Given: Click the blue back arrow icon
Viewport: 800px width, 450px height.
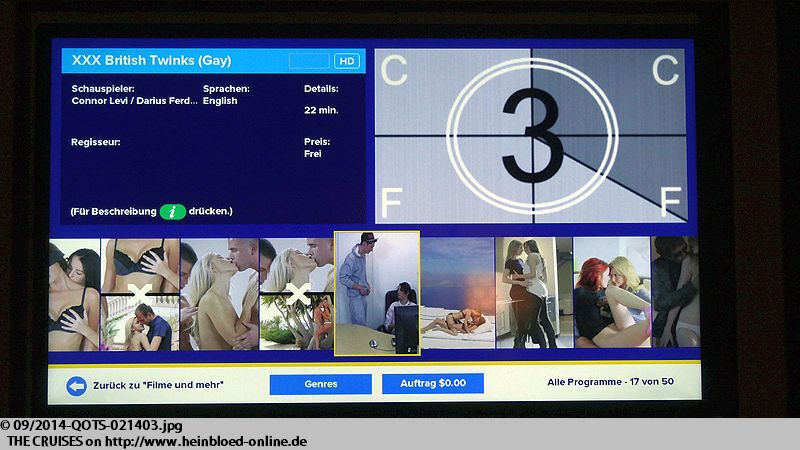Looking at the screenshot, I should [77, 386].
